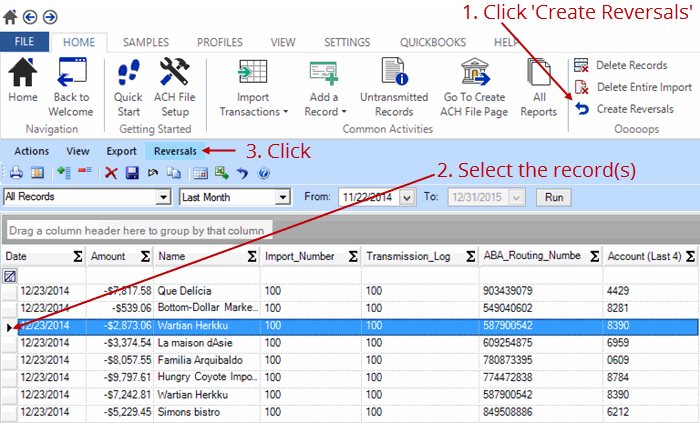The image size is (700, 423).
Task: Click the blue help question mark icon
Action: 264,173
